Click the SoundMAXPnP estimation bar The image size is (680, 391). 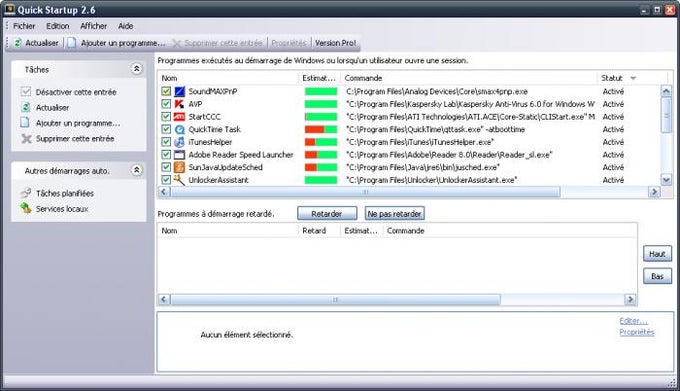(321, 91)
